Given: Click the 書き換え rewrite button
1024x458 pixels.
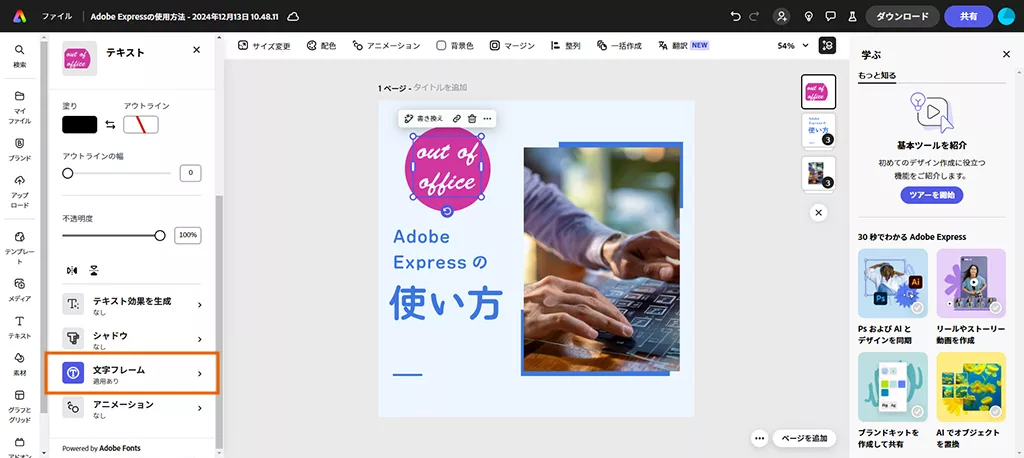Looking at the screenshot, I should pos(424,118).
